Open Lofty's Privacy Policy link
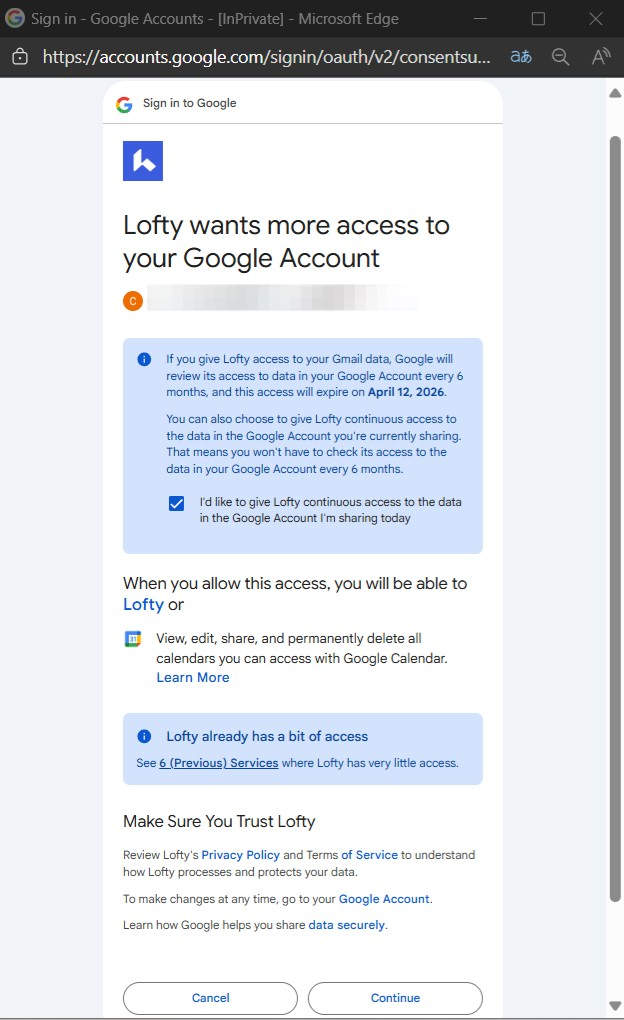 [x=241, y=855]
